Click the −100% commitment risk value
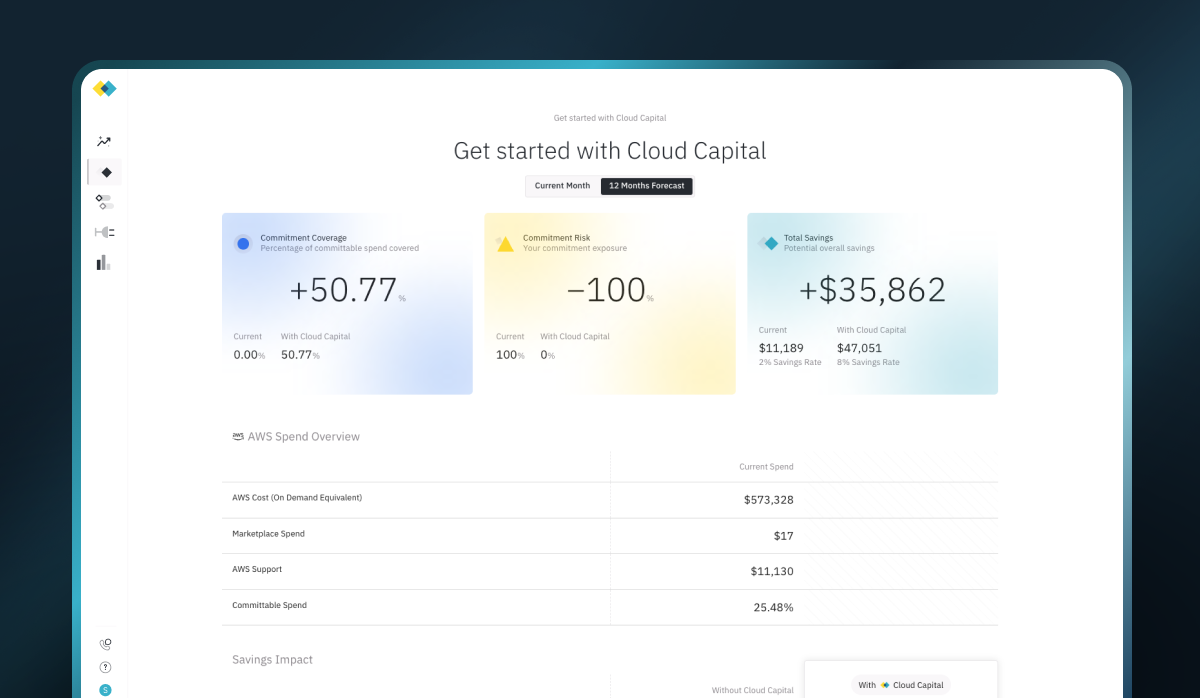Screen dimensions: 1200x698 [x=609, y=290]
